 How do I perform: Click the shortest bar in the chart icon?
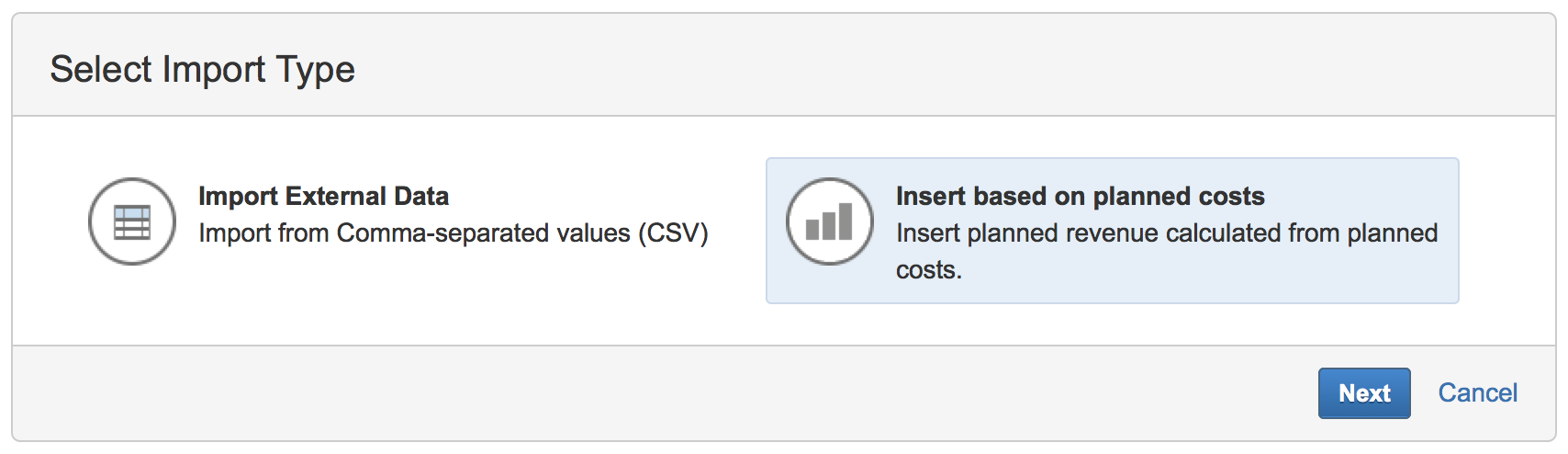point(812,230)
